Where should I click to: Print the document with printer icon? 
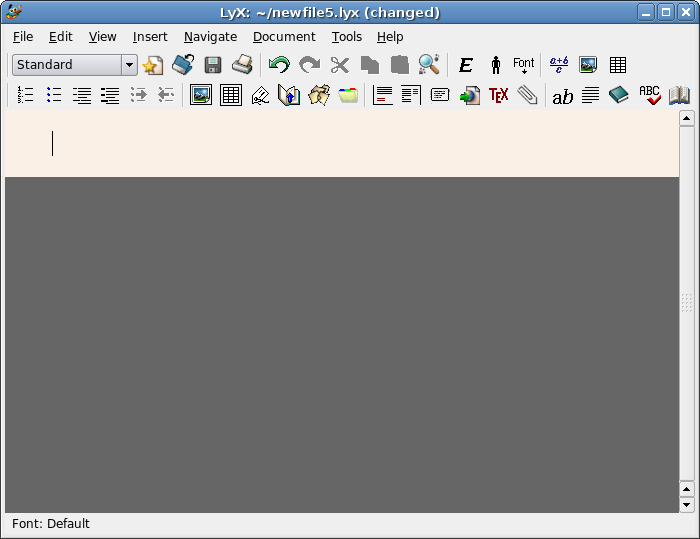(242, 65)
